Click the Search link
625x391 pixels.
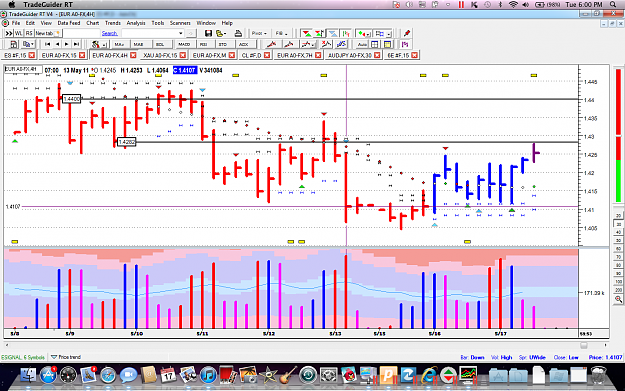[x=110, y=33]
